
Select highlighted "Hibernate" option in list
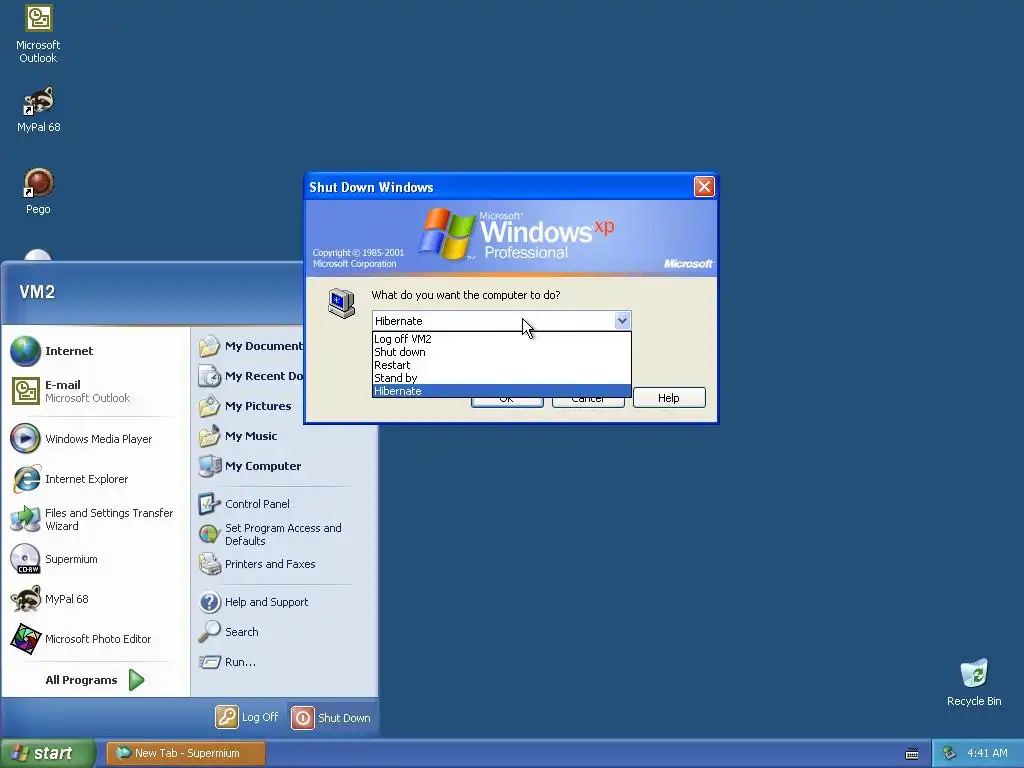(x=502, y=391)
